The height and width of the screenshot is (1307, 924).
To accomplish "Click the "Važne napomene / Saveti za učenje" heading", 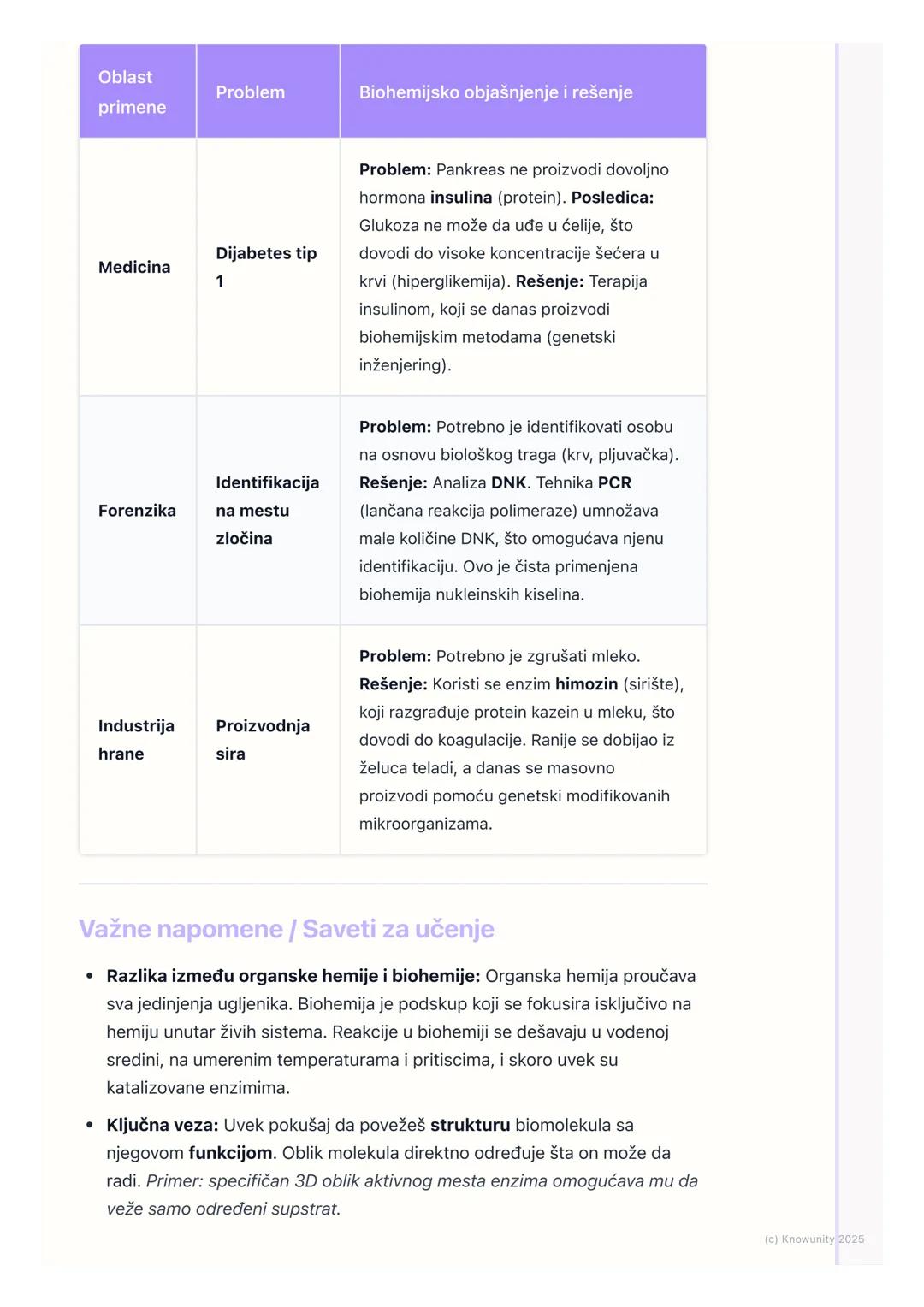I will click(287, 929).
